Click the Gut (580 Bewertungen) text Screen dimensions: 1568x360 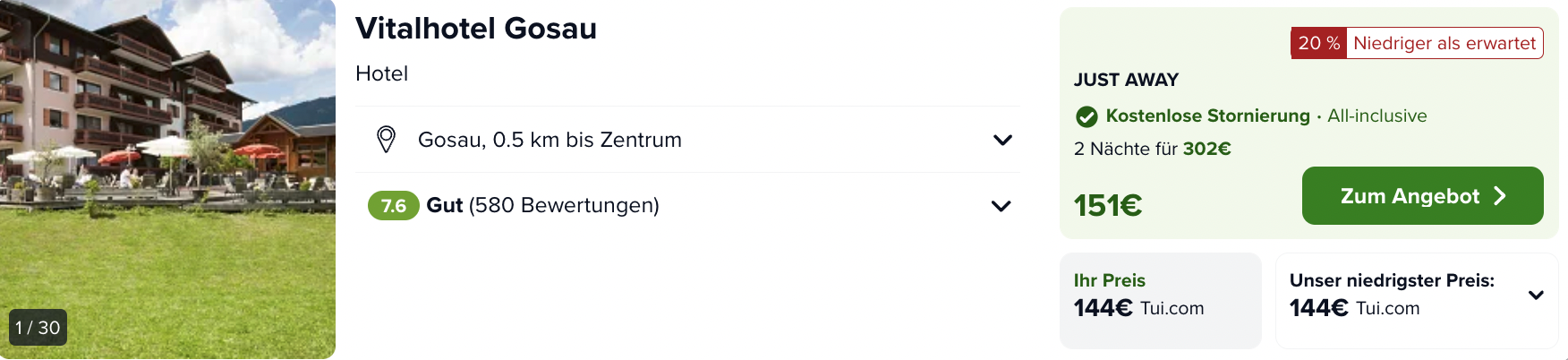(x=542, y=206)
